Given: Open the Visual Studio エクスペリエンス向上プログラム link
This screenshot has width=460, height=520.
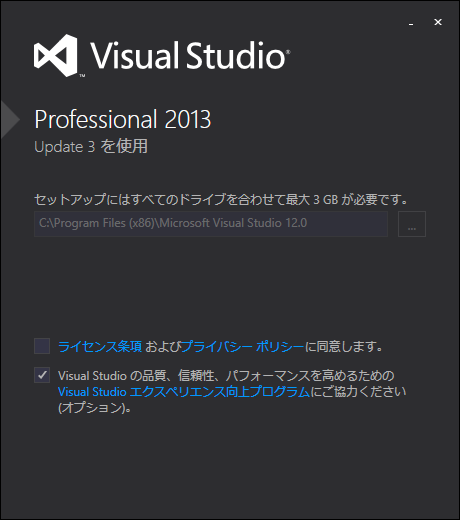Looking at the screenshot, I should click(184, 392).
